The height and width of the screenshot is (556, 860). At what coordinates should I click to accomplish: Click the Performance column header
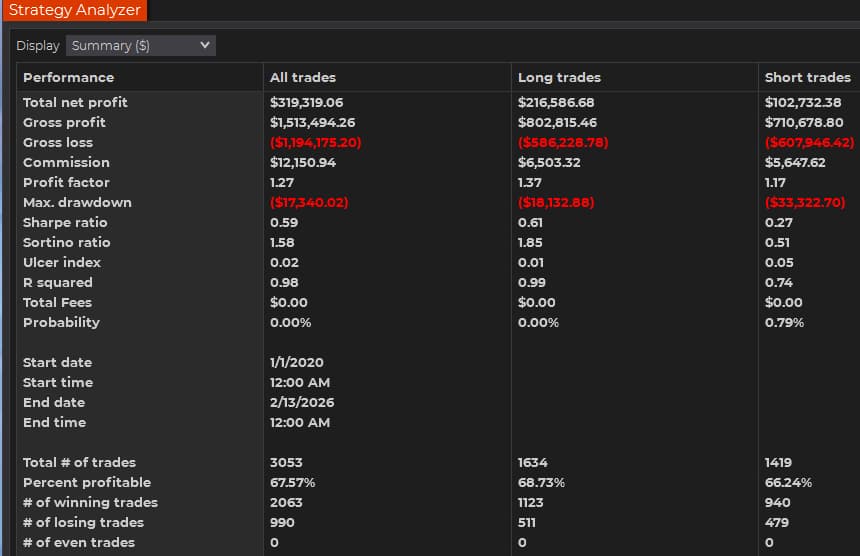pyautogui.click(x=69, y=77)
